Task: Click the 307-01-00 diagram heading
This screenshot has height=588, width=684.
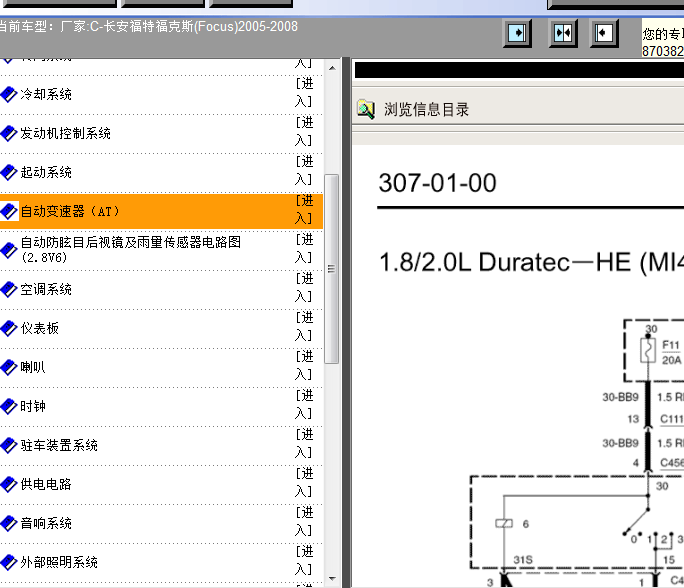Action: tap(438, 183)
